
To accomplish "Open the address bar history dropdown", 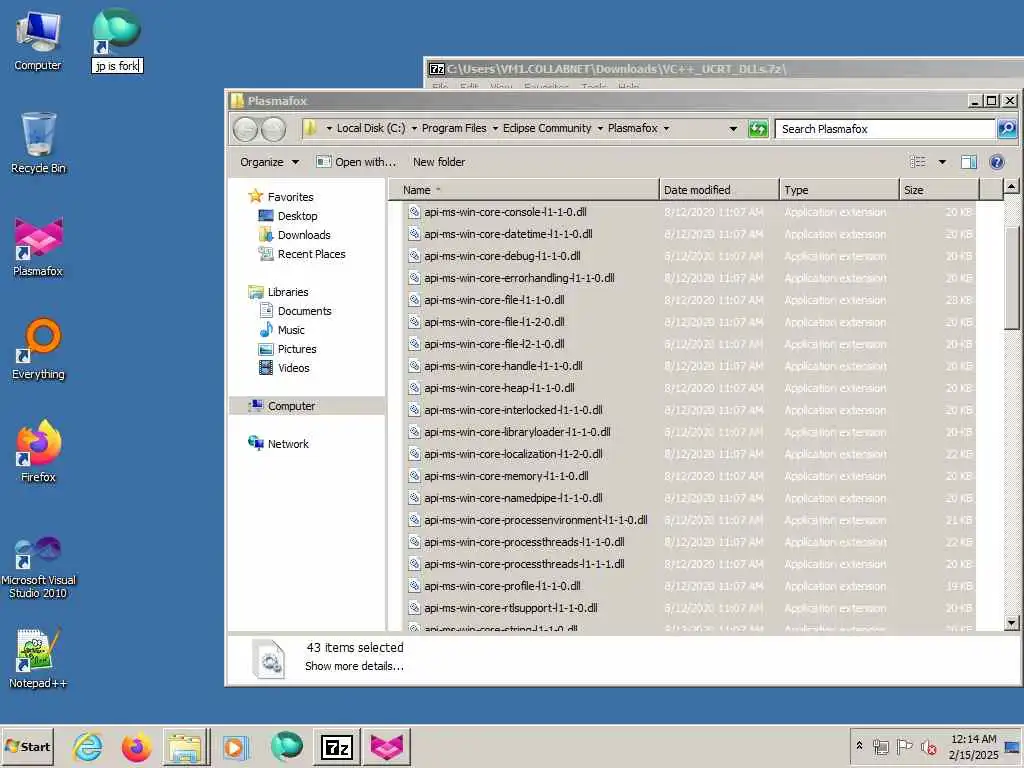I will pyautogui.click(x=733, y=129).
